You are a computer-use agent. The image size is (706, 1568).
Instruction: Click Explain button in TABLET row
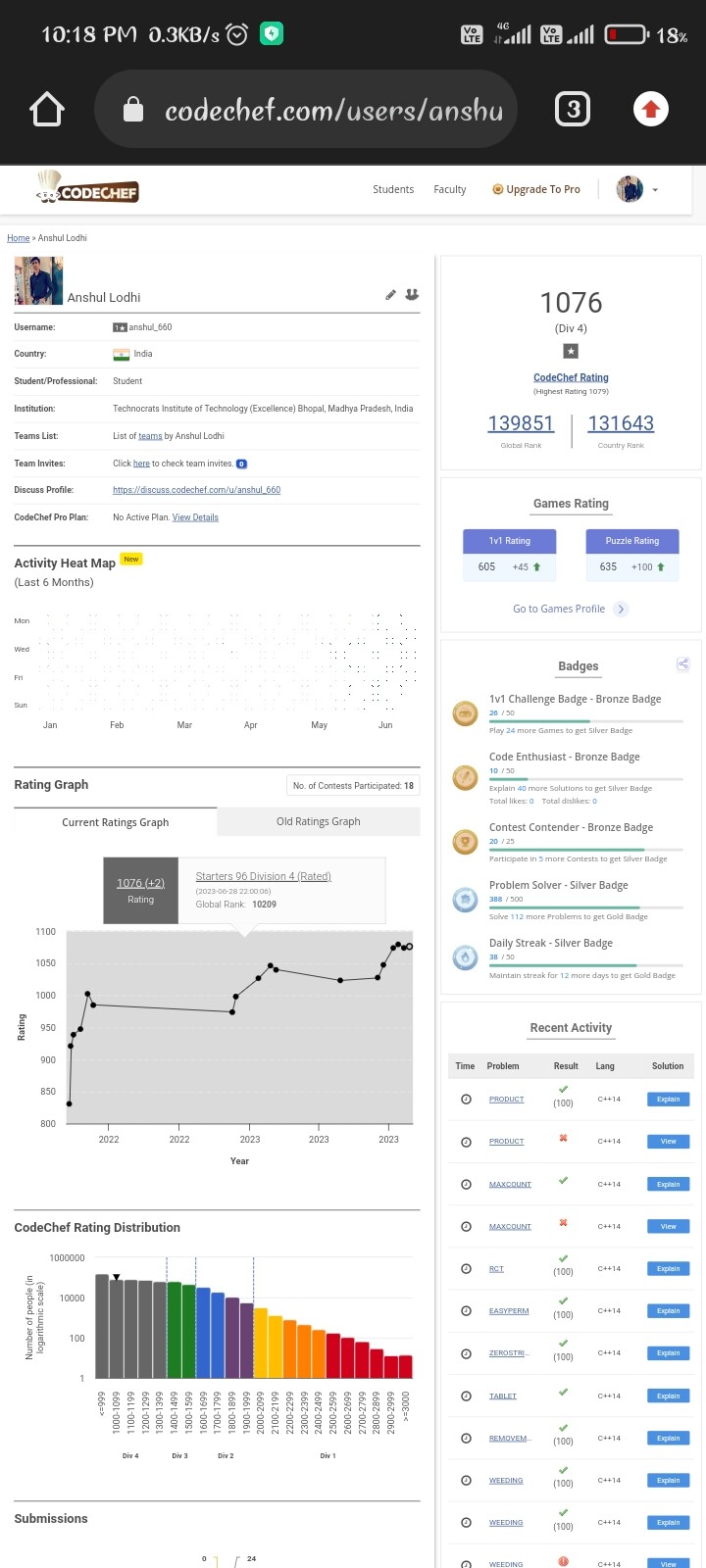pyautogui.click(x=669, y=1396)
